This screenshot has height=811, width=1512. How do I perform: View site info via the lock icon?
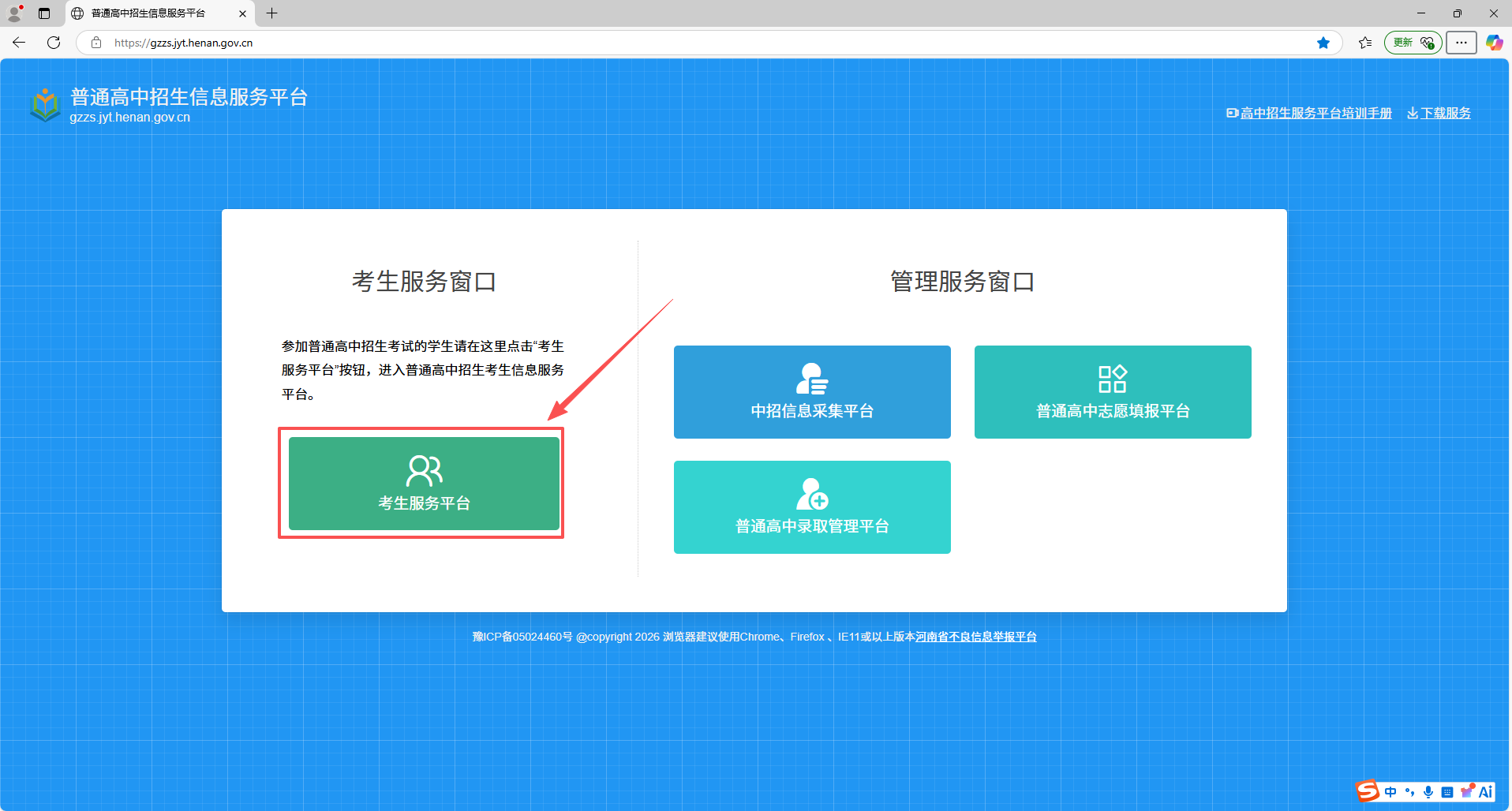[96, 43]
